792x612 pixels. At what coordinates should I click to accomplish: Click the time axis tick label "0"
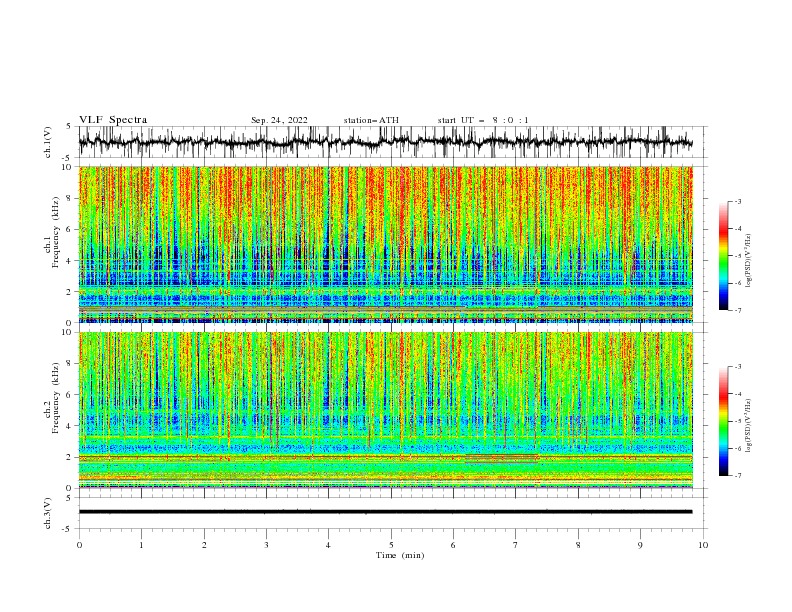point(79,545)
